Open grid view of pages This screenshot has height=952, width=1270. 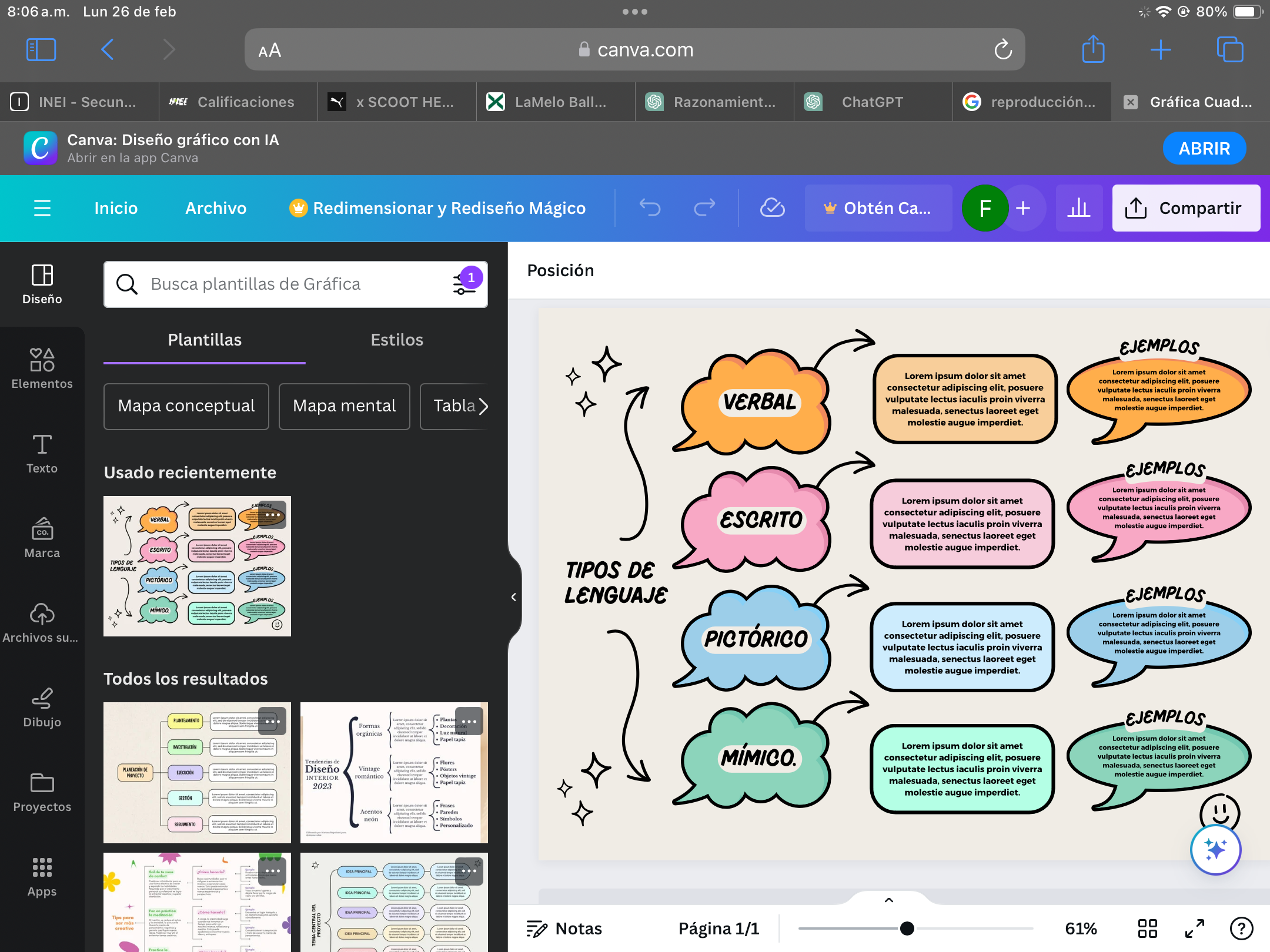1147,928
